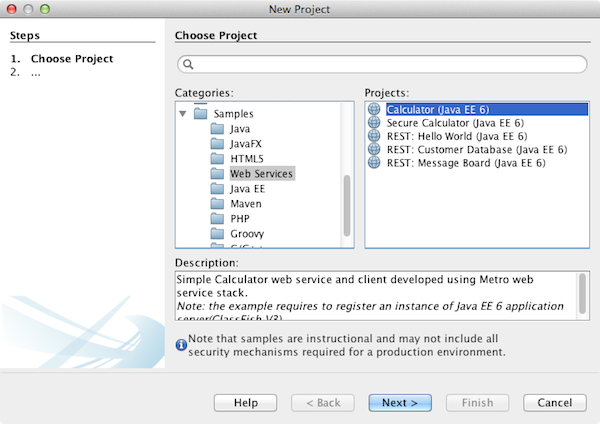Image resolution: width=600 pixels, height=424 pixels.
Task: Select the HTML5 samples category
Action: pyautogui.click(x=246, y=159)
